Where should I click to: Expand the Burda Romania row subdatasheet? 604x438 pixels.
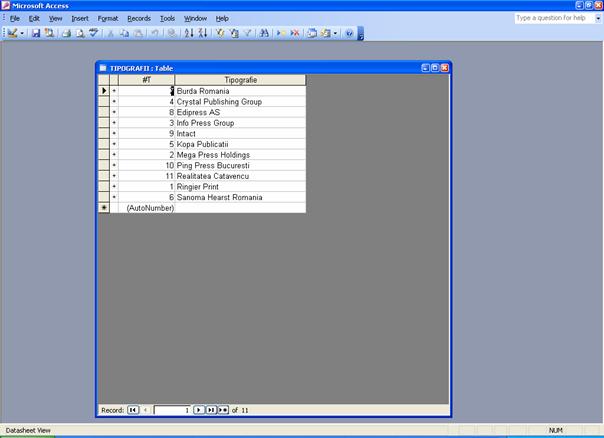[114, 91]
